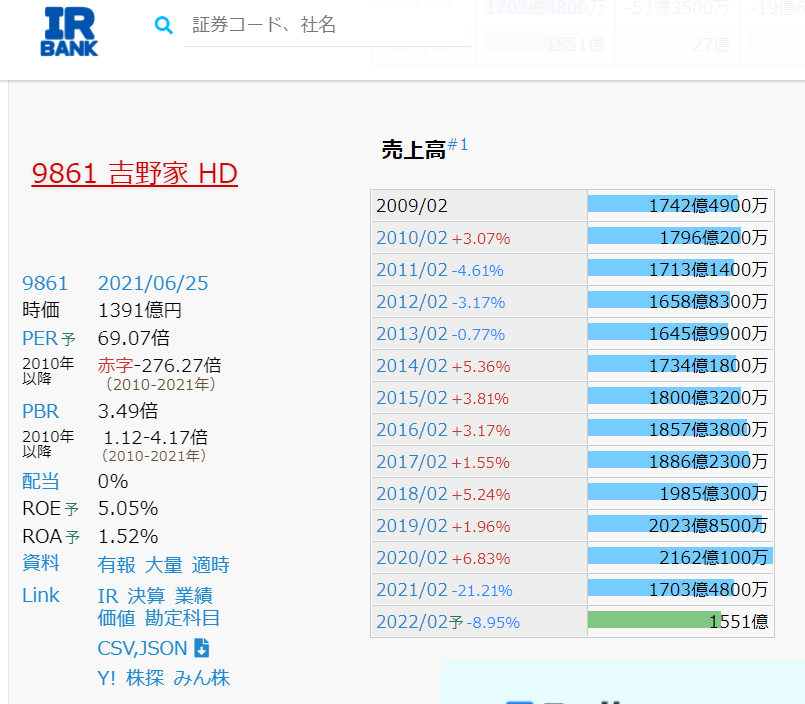
Task: Click the 1391億円 market cap value
Action: (x=140, y=310)
